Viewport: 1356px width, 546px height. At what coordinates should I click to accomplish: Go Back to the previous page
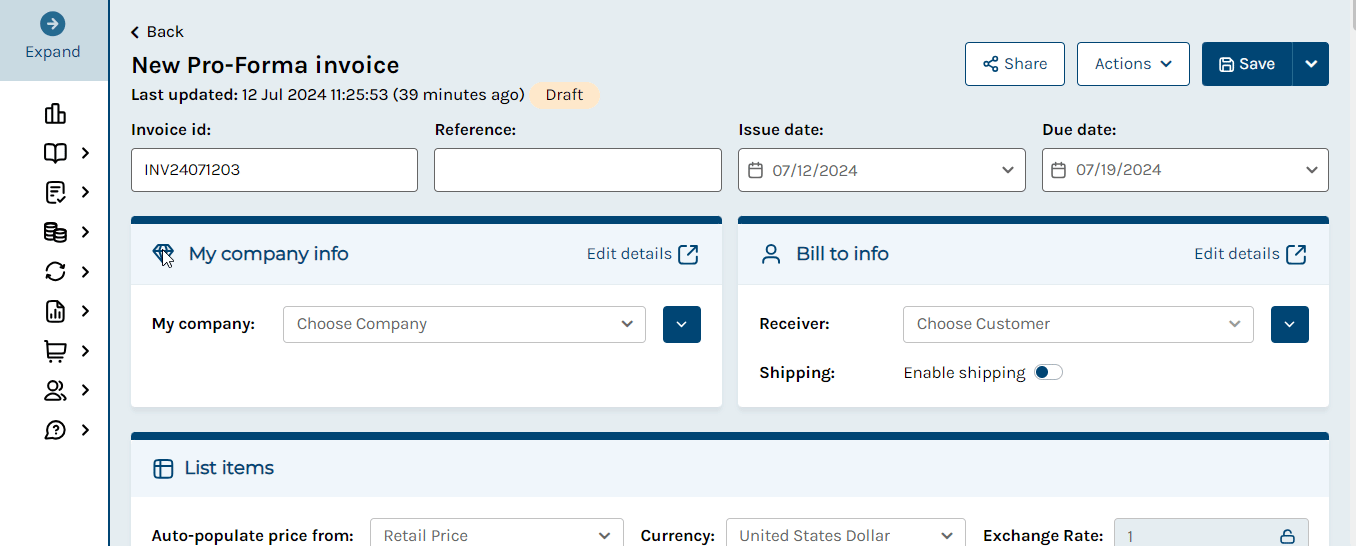157,32
